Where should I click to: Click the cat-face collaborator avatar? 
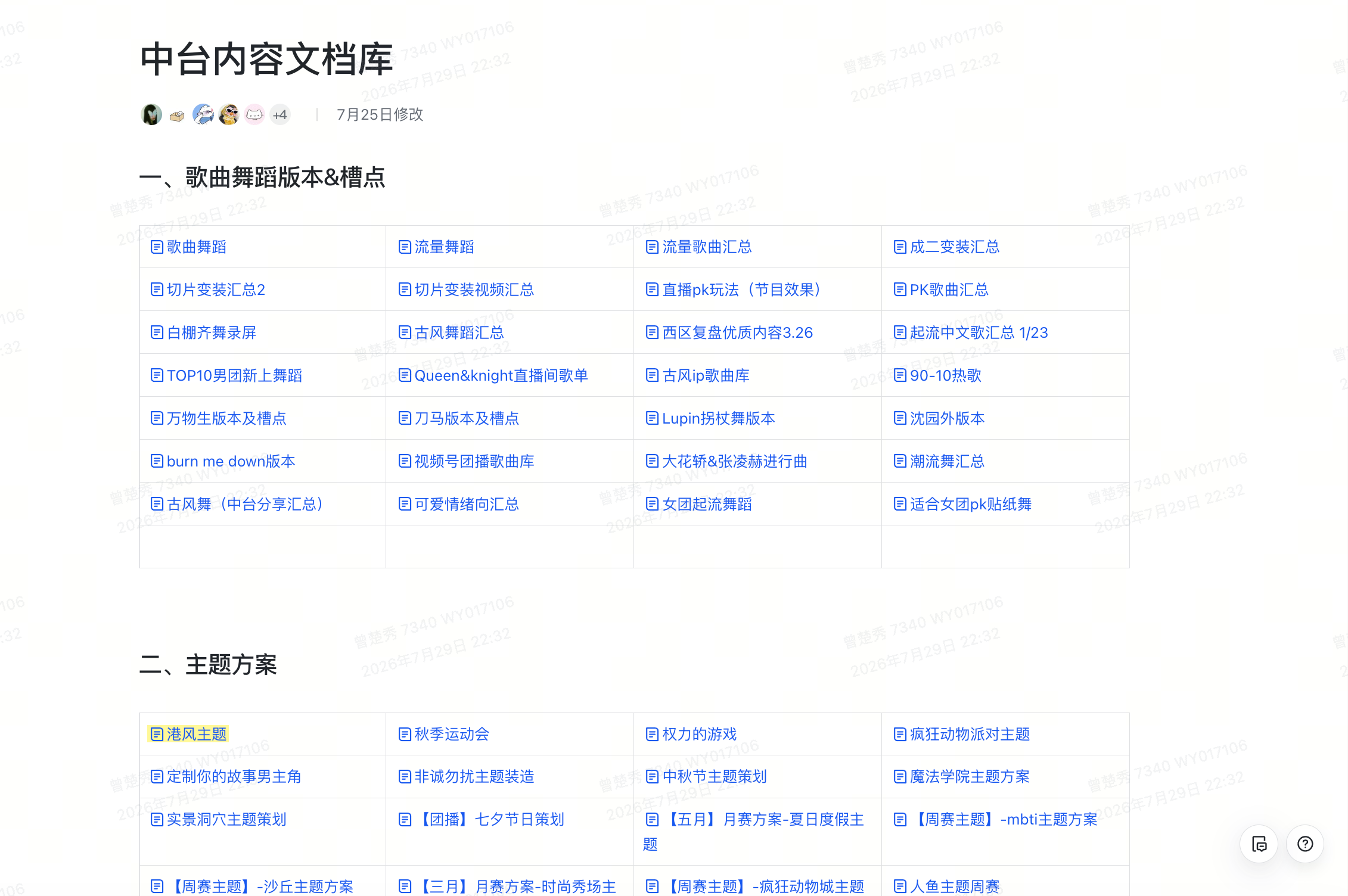pyautogui.click(x=254, y=114)
